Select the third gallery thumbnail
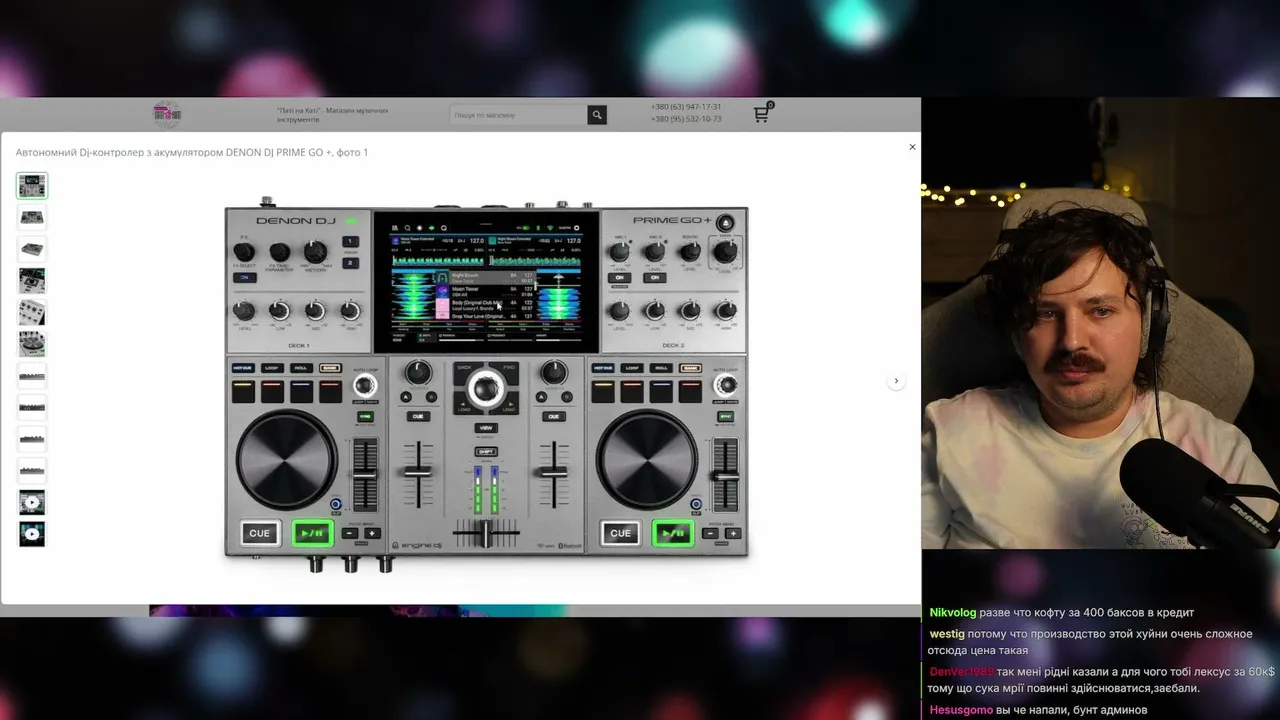This screenshot has width=1280, height=720. click(32, 249)
